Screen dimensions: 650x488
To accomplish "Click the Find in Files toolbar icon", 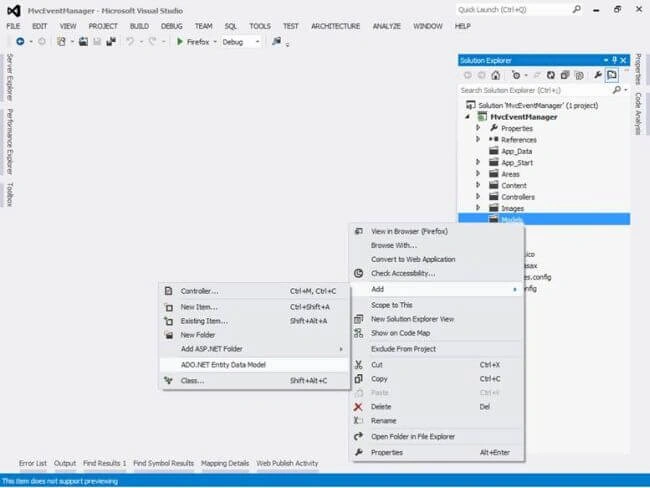I will coord(276,41).
